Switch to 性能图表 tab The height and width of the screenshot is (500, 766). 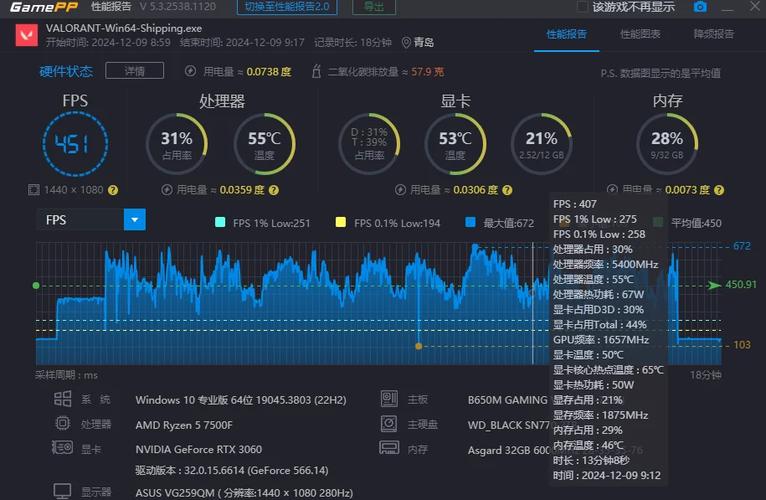click(640, 34)
